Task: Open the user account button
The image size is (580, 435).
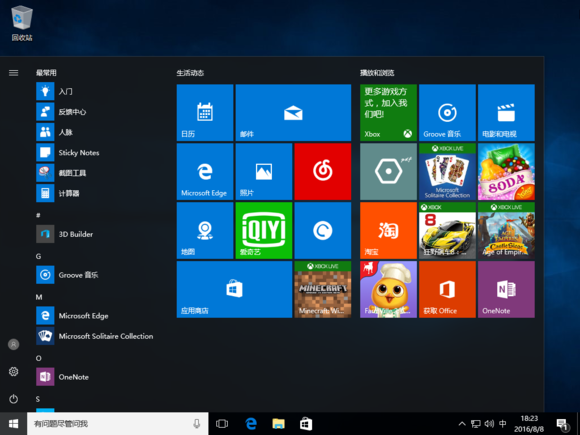Action: pos(14,344)
